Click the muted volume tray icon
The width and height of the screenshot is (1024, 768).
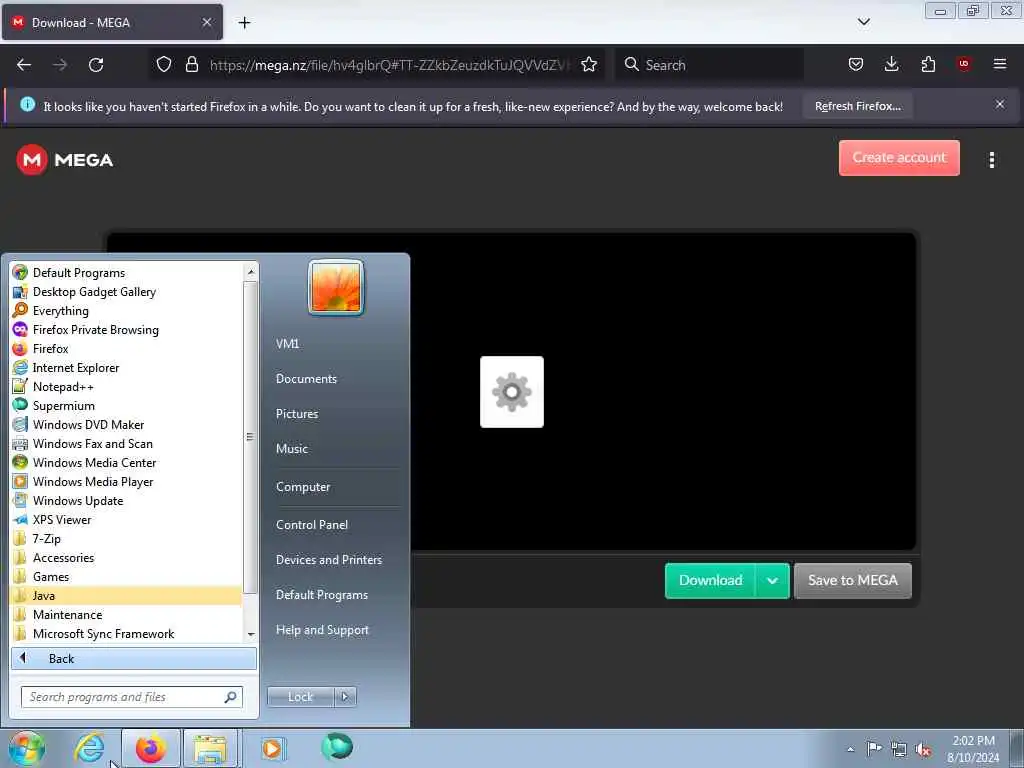pyautogui.click(x=923, y=750)
